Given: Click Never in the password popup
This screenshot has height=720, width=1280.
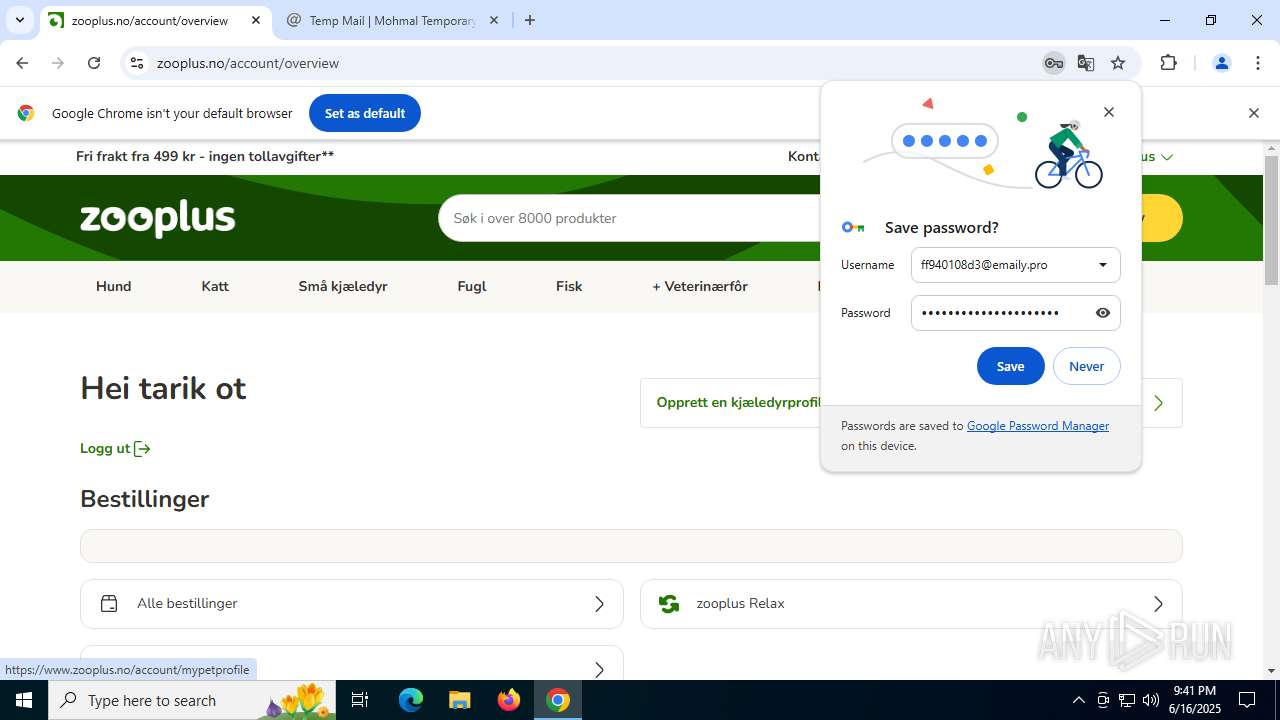Looking at the screenshot, I should [x=1086, y=366].
